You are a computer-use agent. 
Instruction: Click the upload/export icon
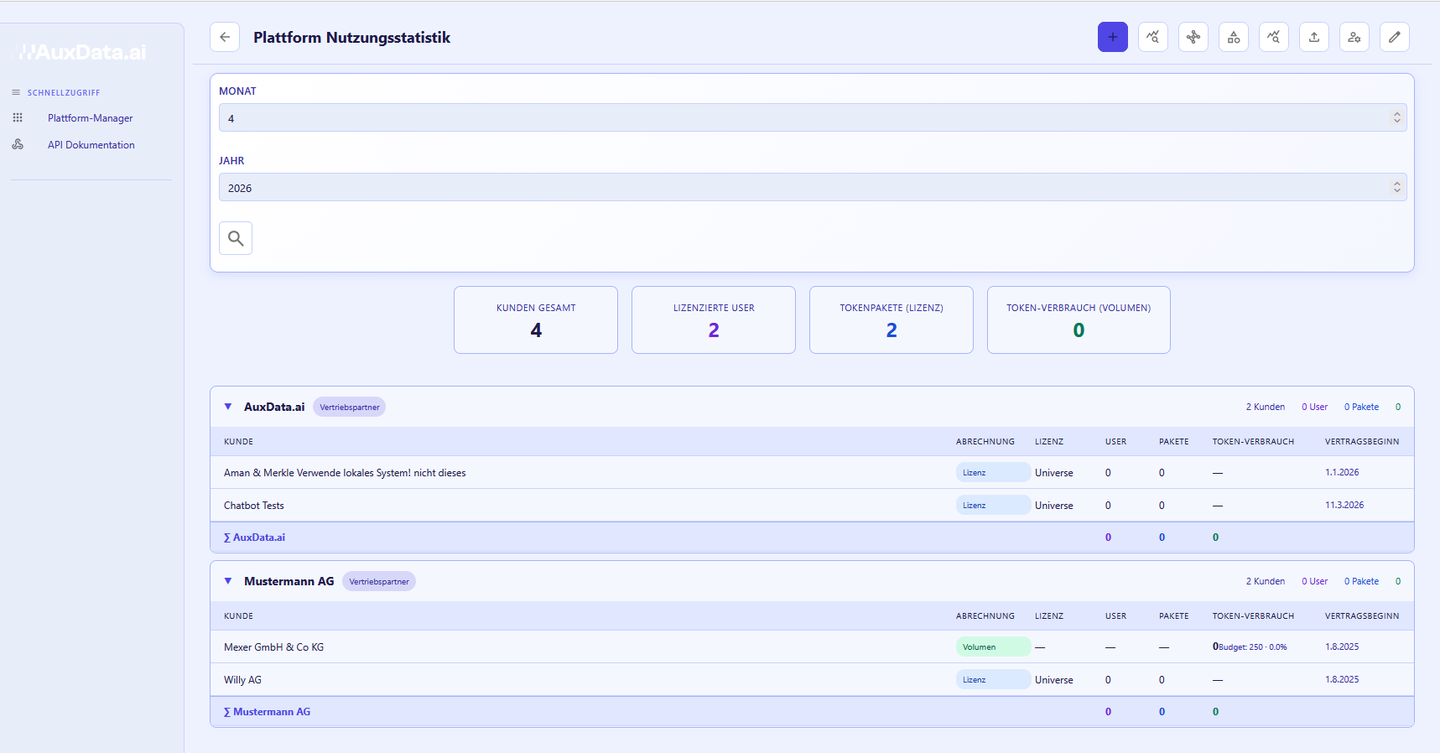point(1314,37)
